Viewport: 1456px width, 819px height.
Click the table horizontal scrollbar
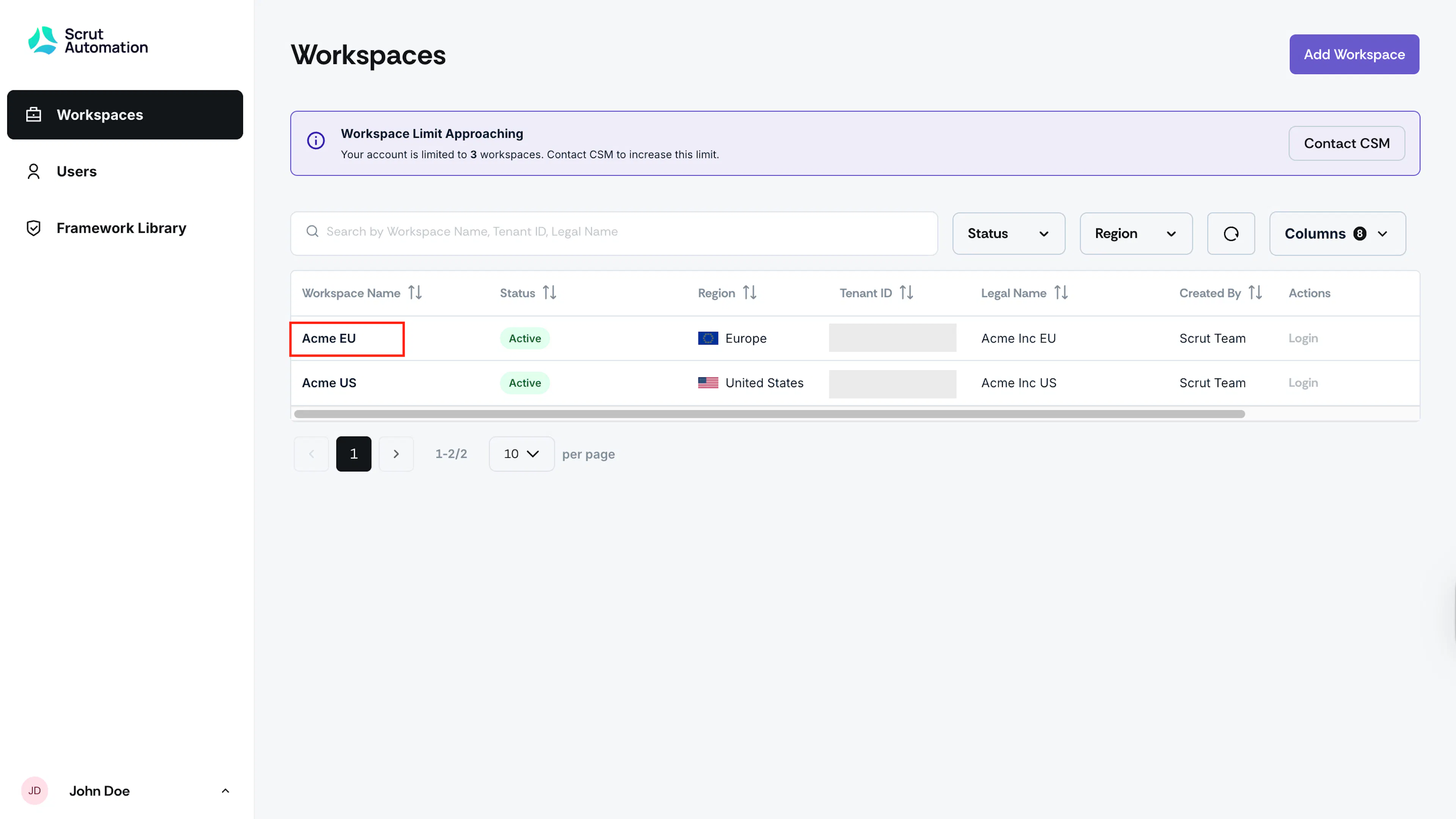769,414
